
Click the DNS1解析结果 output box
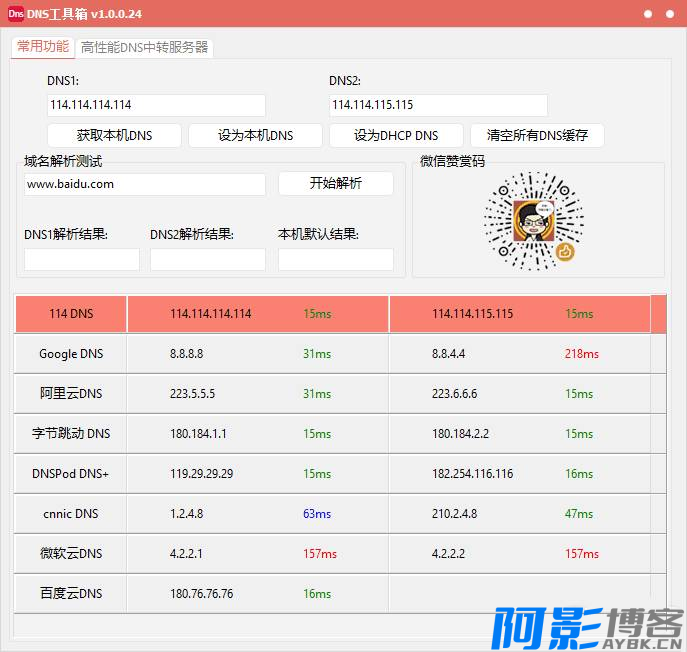82,259
